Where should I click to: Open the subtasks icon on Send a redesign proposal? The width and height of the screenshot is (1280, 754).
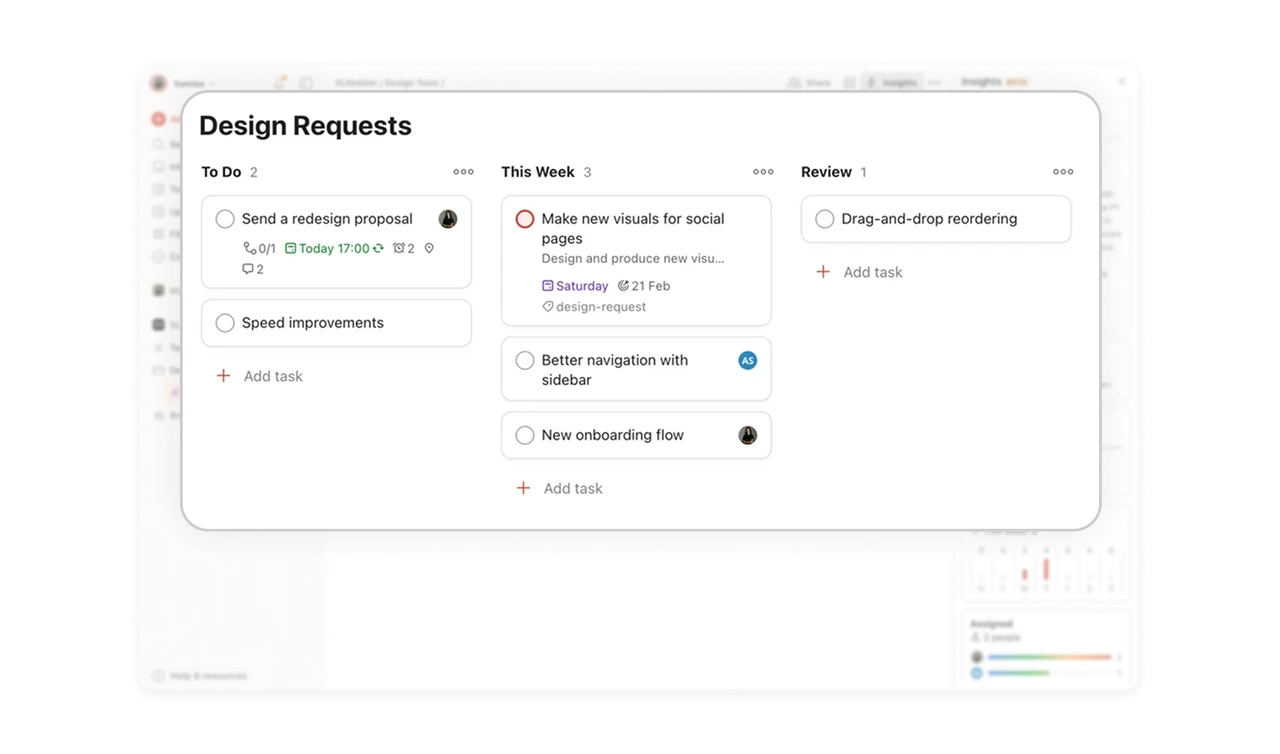tap(249, 248)
